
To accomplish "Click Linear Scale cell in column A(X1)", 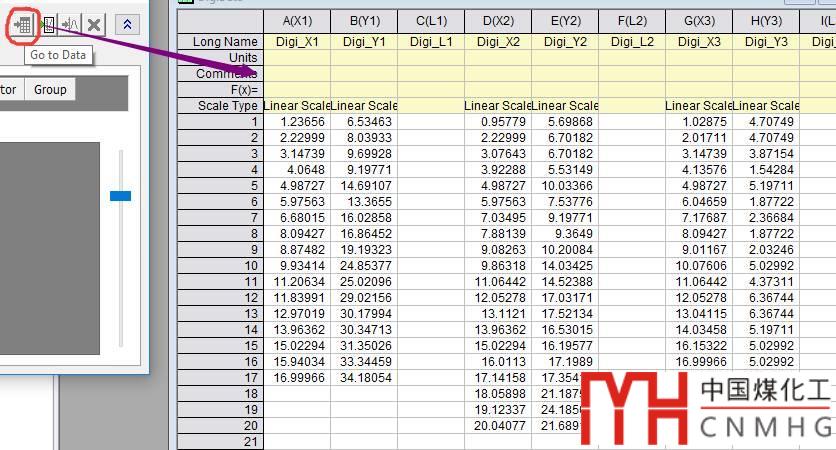I will [298, 106].
